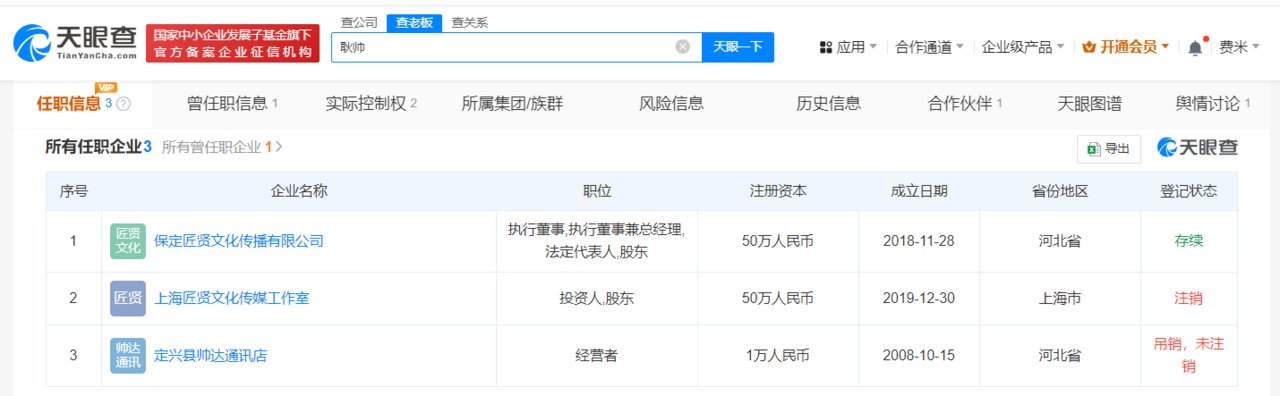Expand 所有曾任职企业 chevron
The height and width of the screenshot is (396, 1280).
[x=279, y=147]
